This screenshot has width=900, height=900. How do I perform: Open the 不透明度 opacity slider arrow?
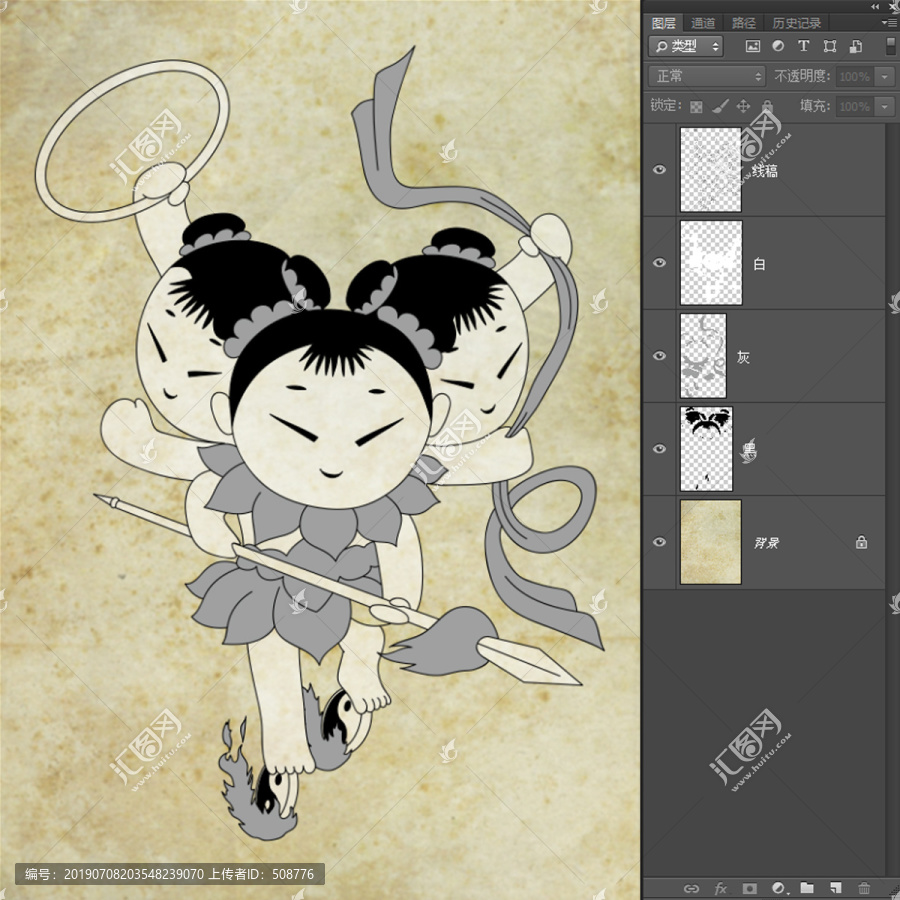coord(885,76)
